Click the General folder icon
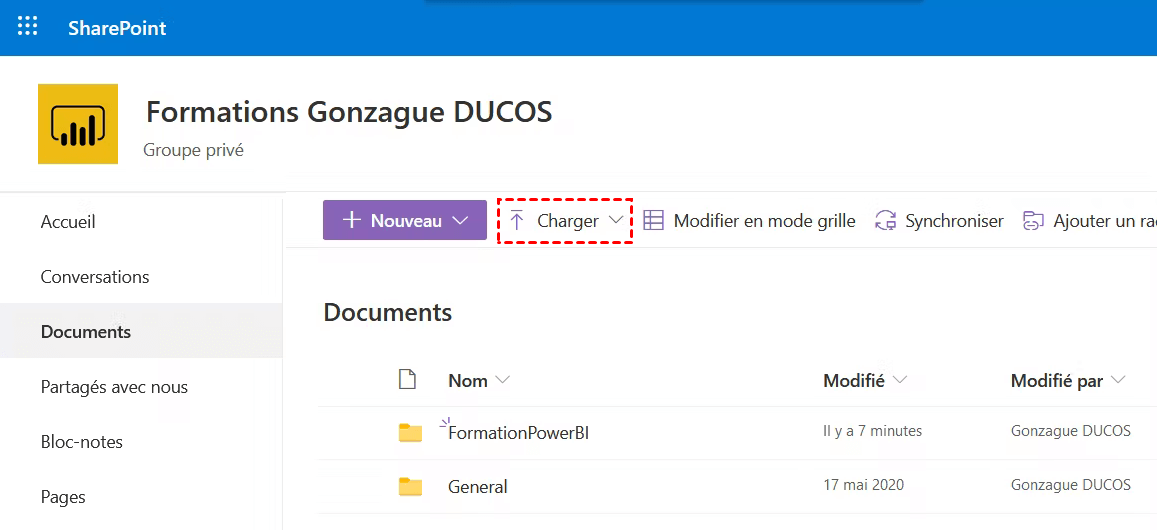This screenshot has height=530, width=1157. point(410,487)
